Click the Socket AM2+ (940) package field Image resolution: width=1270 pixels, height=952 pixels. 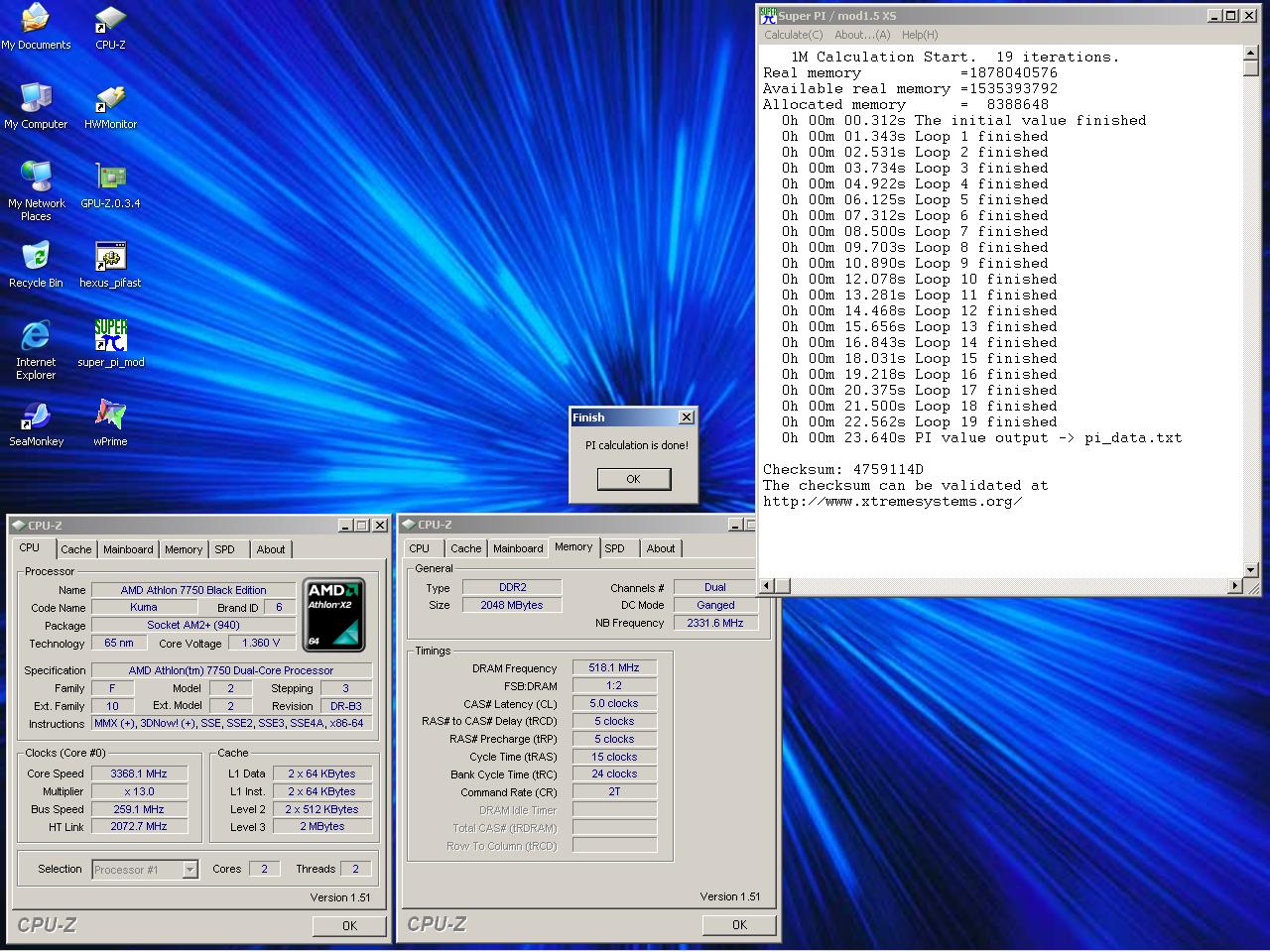click(193, 625)
